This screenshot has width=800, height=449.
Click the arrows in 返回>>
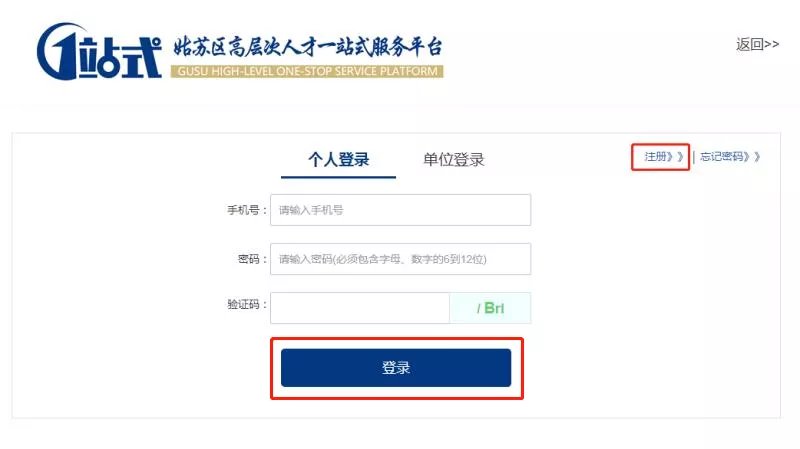point(771,44)
